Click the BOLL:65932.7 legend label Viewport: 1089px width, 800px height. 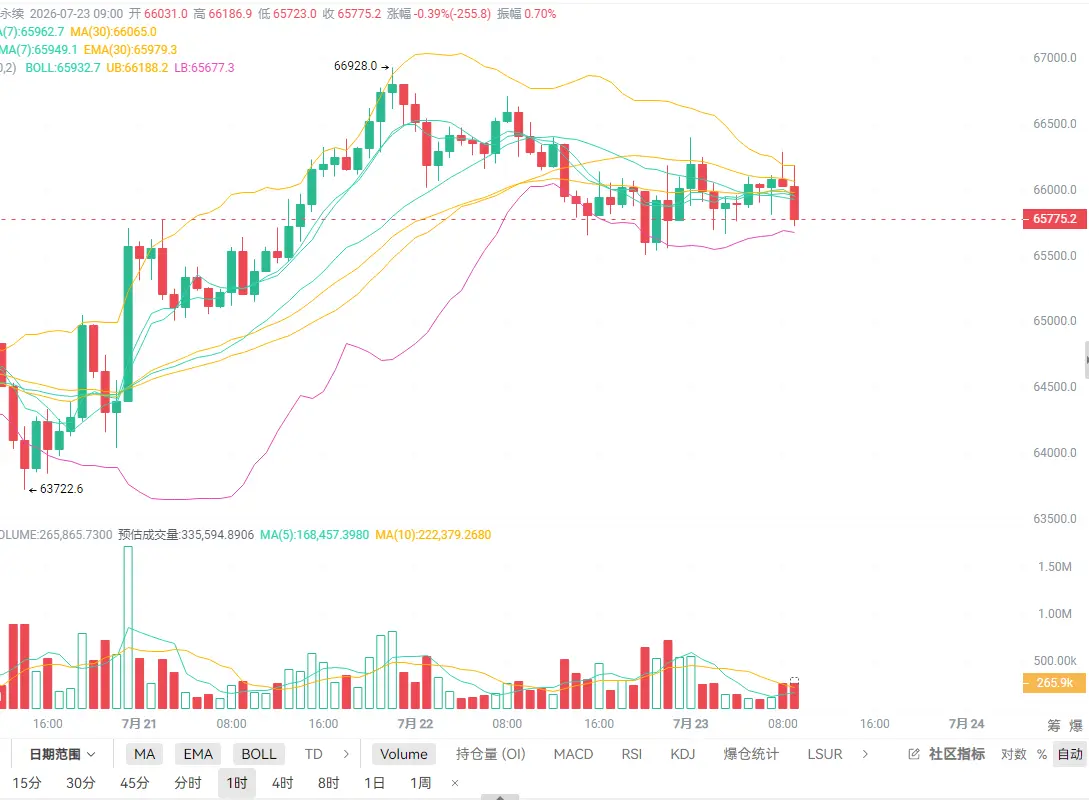[x=63, y=68]
